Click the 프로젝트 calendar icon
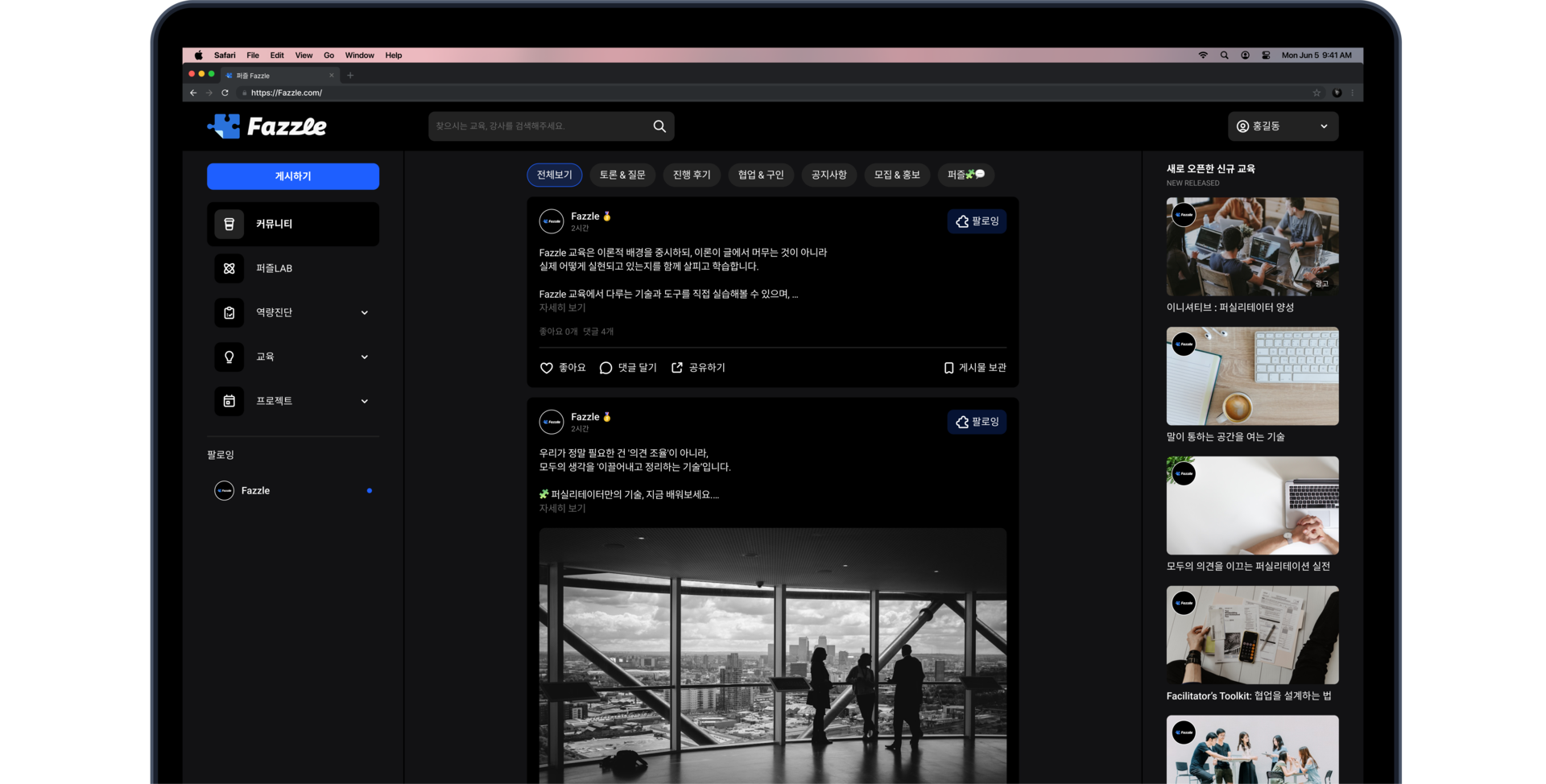 click(x=229, y=401)
